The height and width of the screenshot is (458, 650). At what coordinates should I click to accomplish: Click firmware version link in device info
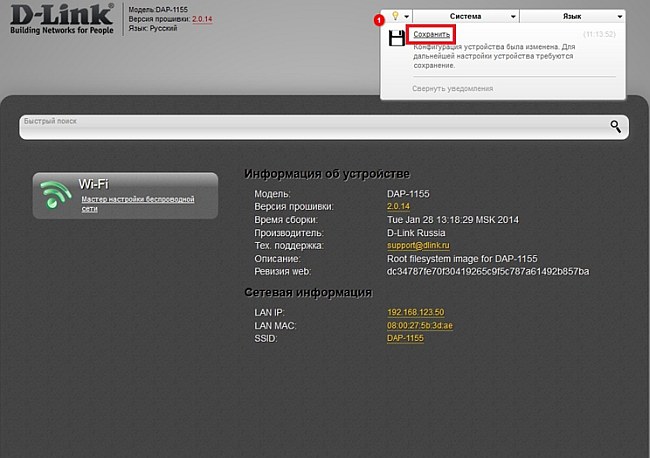pos(399,206)
